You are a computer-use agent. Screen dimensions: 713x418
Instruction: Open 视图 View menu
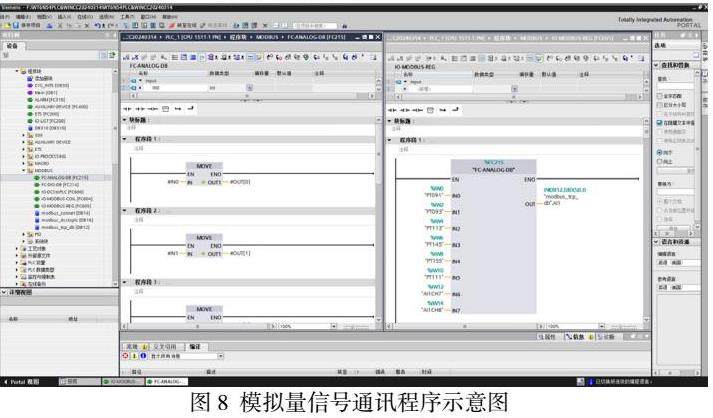[44, 16]
